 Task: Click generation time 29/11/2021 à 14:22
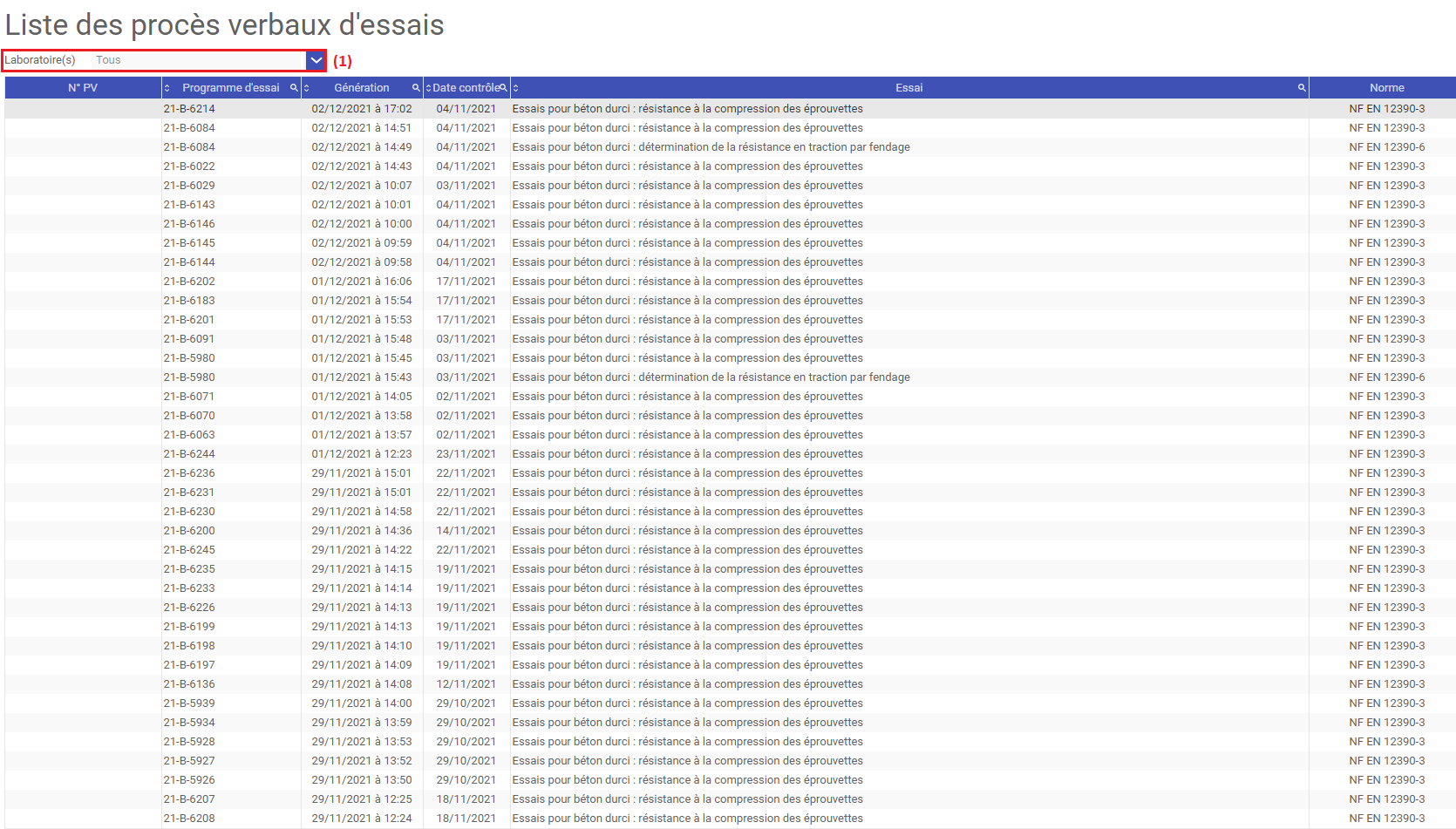pos(362,550)
